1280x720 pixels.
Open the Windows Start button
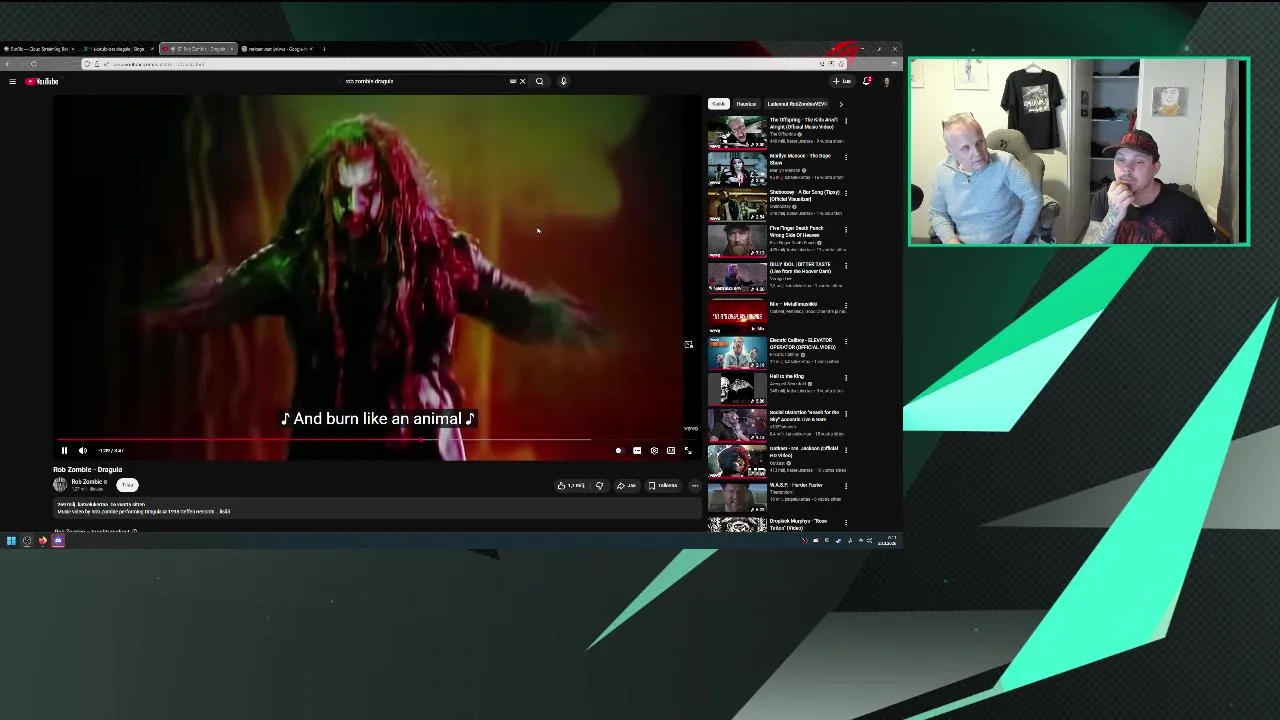(x=11, y=541)
